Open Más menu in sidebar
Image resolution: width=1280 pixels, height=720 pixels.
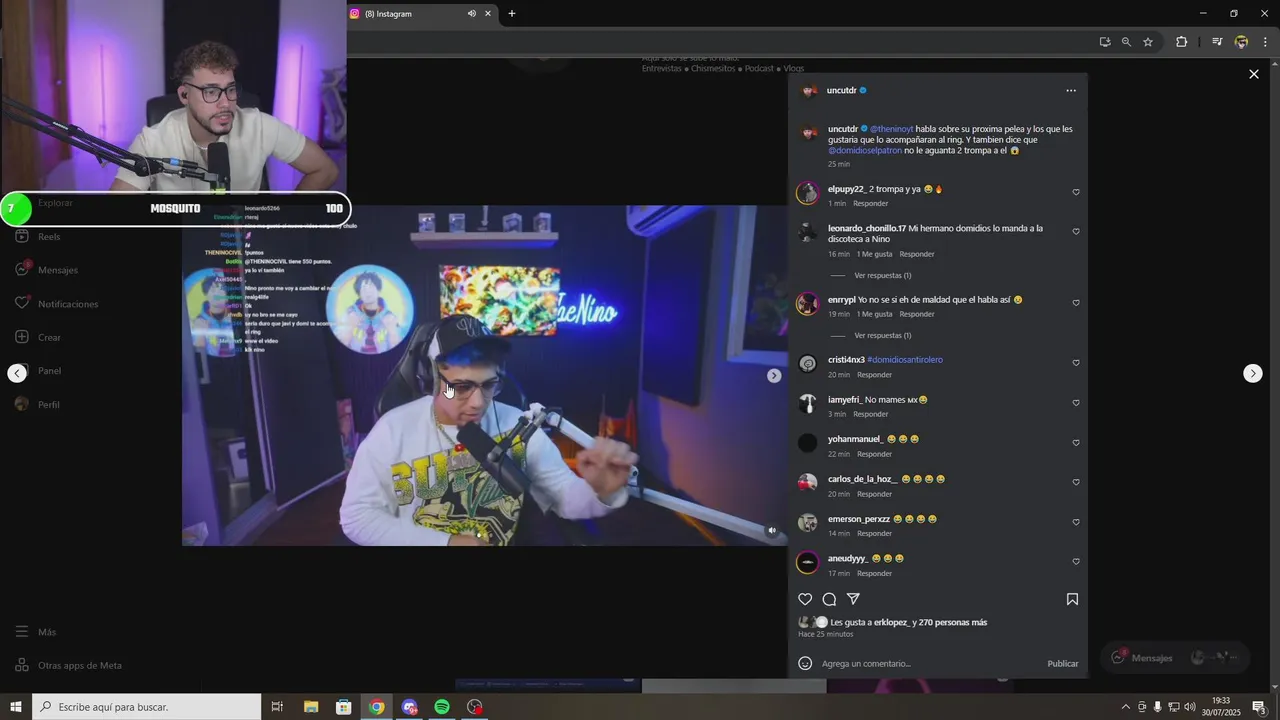[x=36, y=632]
